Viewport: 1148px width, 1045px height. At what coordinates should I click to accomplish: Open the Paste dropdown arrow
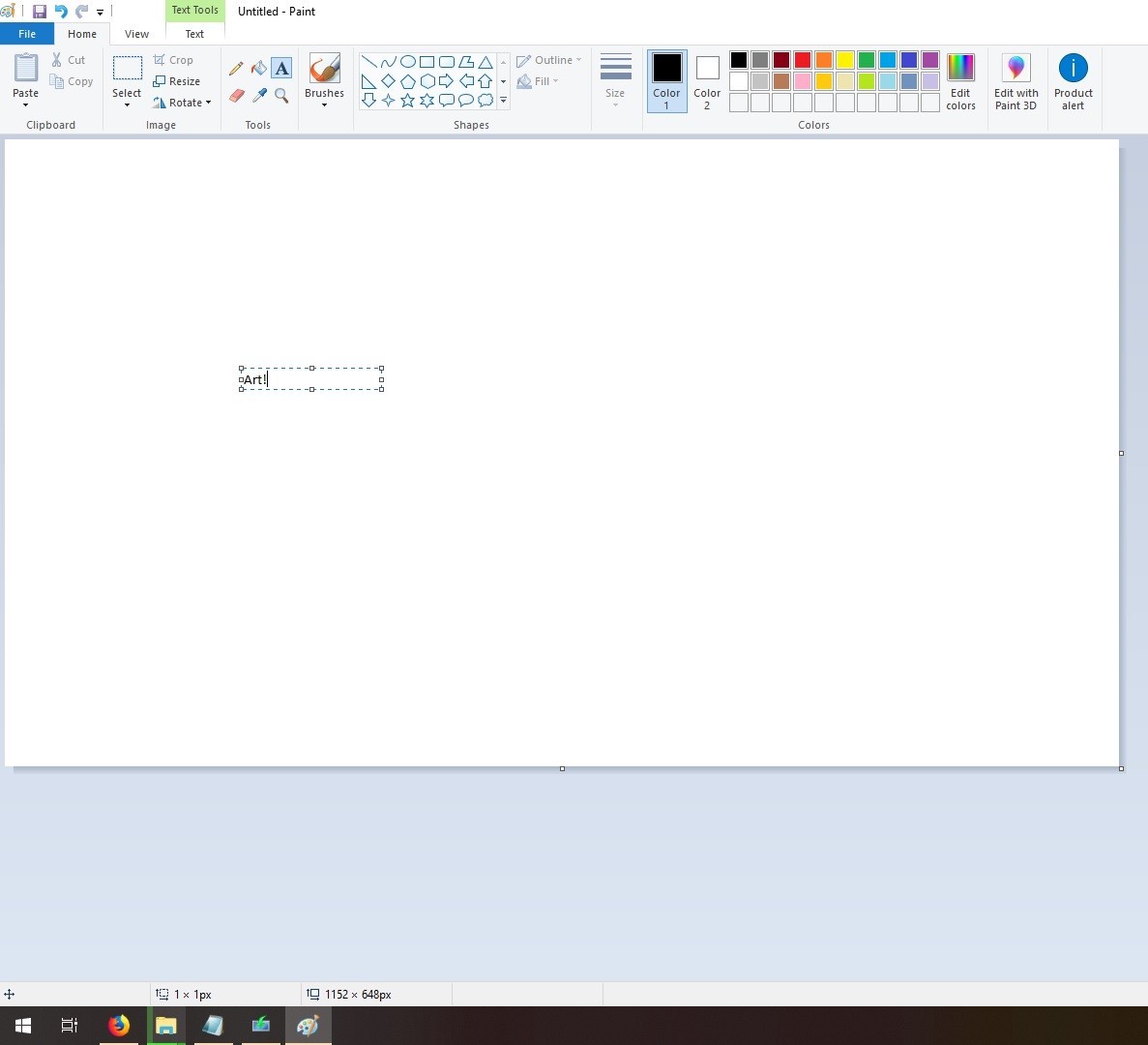point(25,105)
